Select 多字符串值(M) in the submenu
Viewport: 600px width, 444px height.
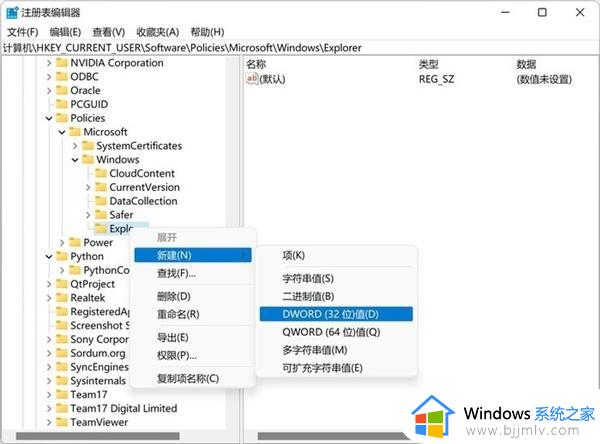pos(336,350)
